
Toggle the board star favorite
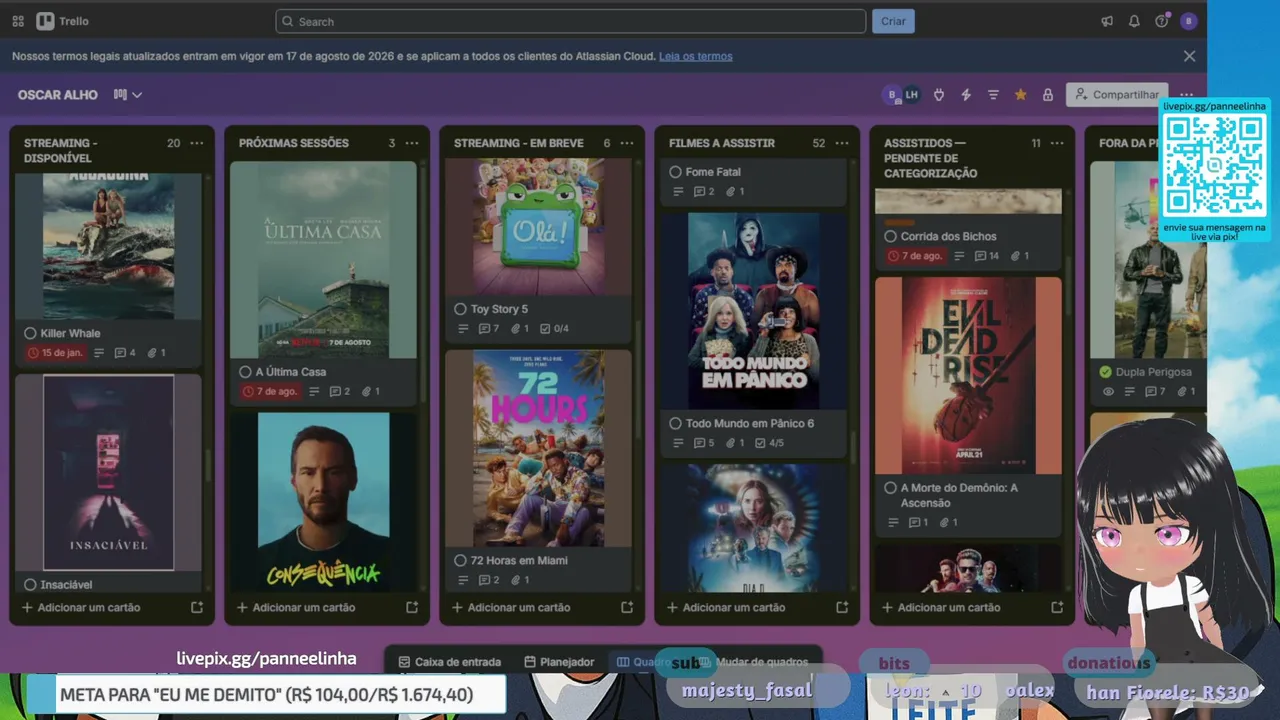1020,95
